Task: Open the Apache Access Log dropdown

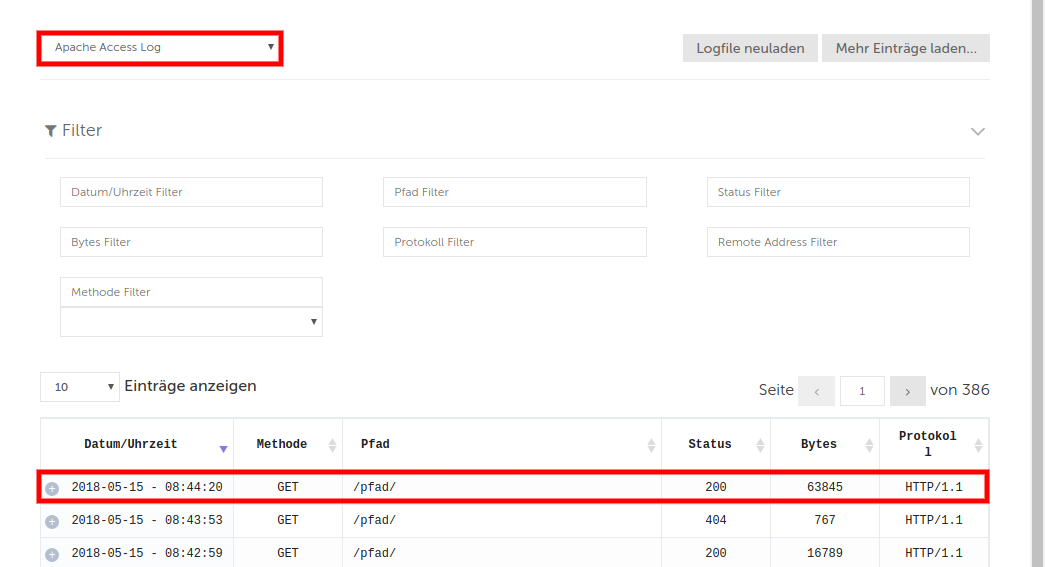Action: pyautogui.click(x=161, y=47)
